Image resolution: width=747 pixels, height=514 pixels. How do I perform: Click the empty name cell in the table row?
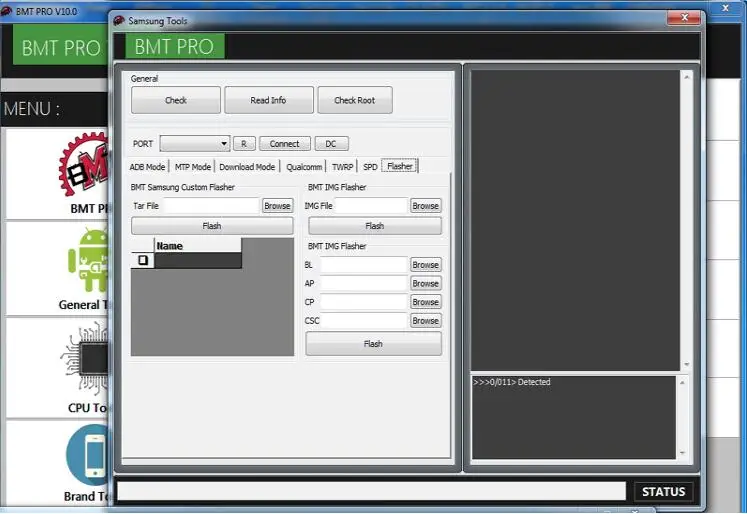pos(198,261)
